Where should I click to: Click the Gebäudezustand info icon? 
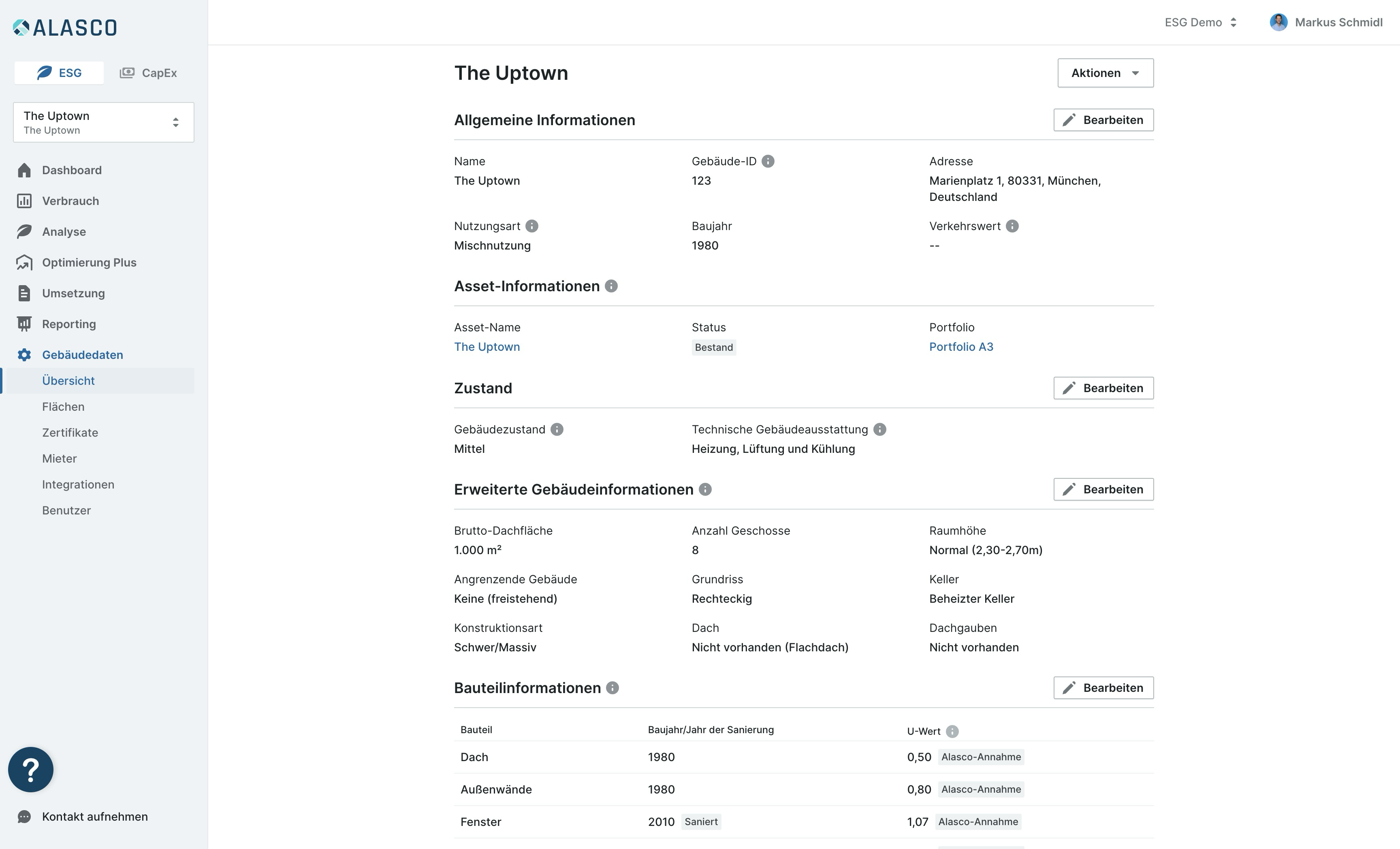coord(557,430)
